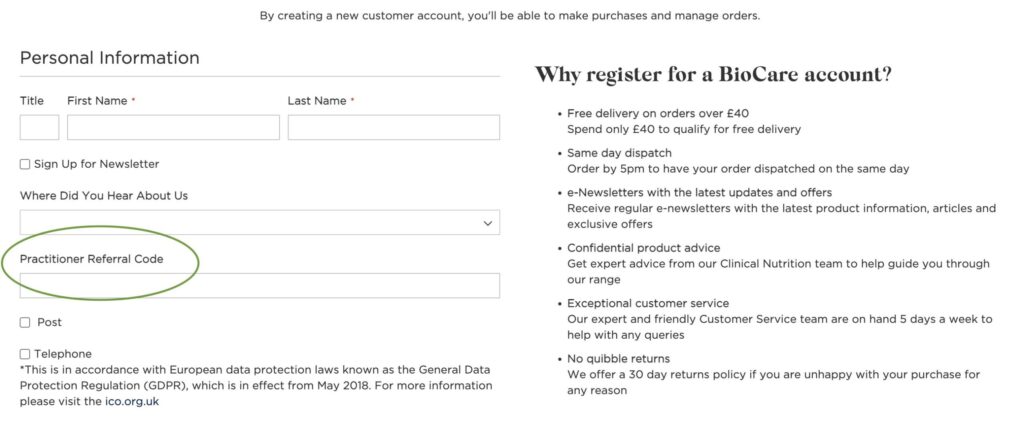Click the Why register for a BioCare account heading
Screen dimensions: 1024x436
coord(713,74)
